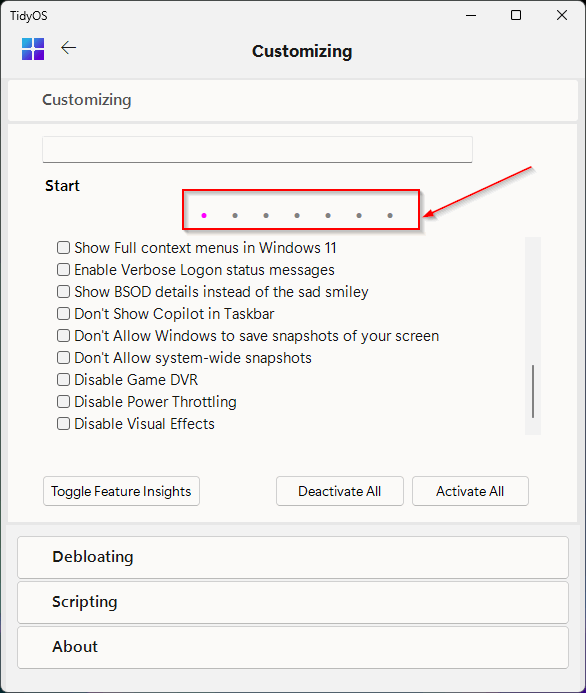Tick the Disable Game DVR checkbox
The height and width of the screenshot is (693, 586).
tap(64, 380)
